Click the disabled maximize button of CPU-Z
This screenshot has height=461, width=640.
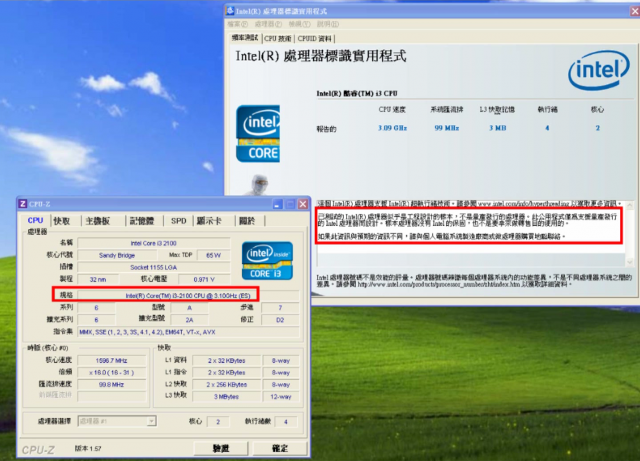click(290, 204)
